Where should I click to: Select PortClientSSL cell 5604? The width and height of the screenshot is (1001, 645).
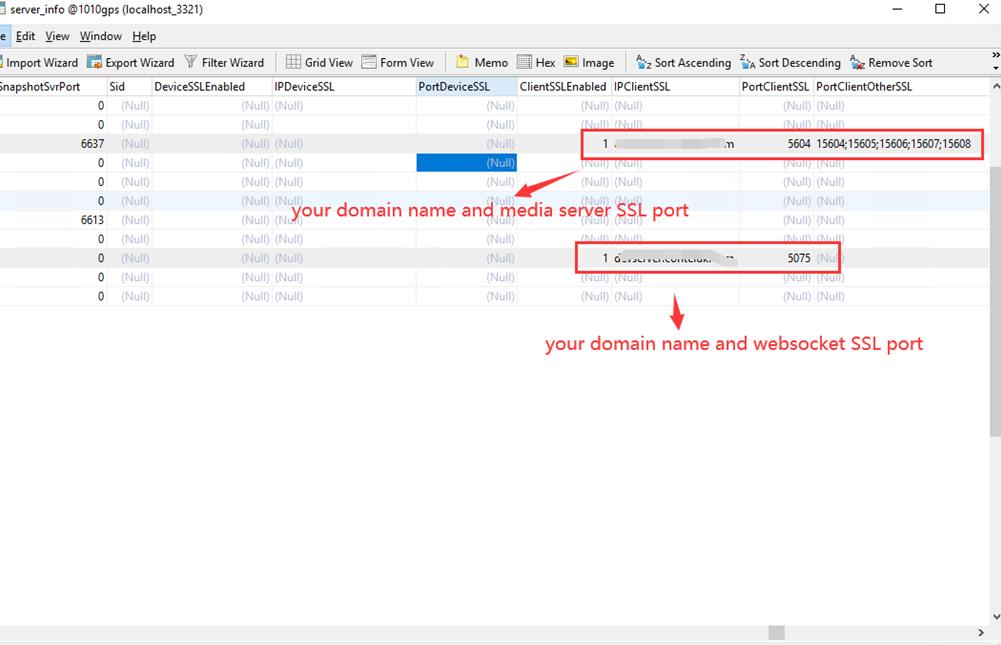pos(776,144)
